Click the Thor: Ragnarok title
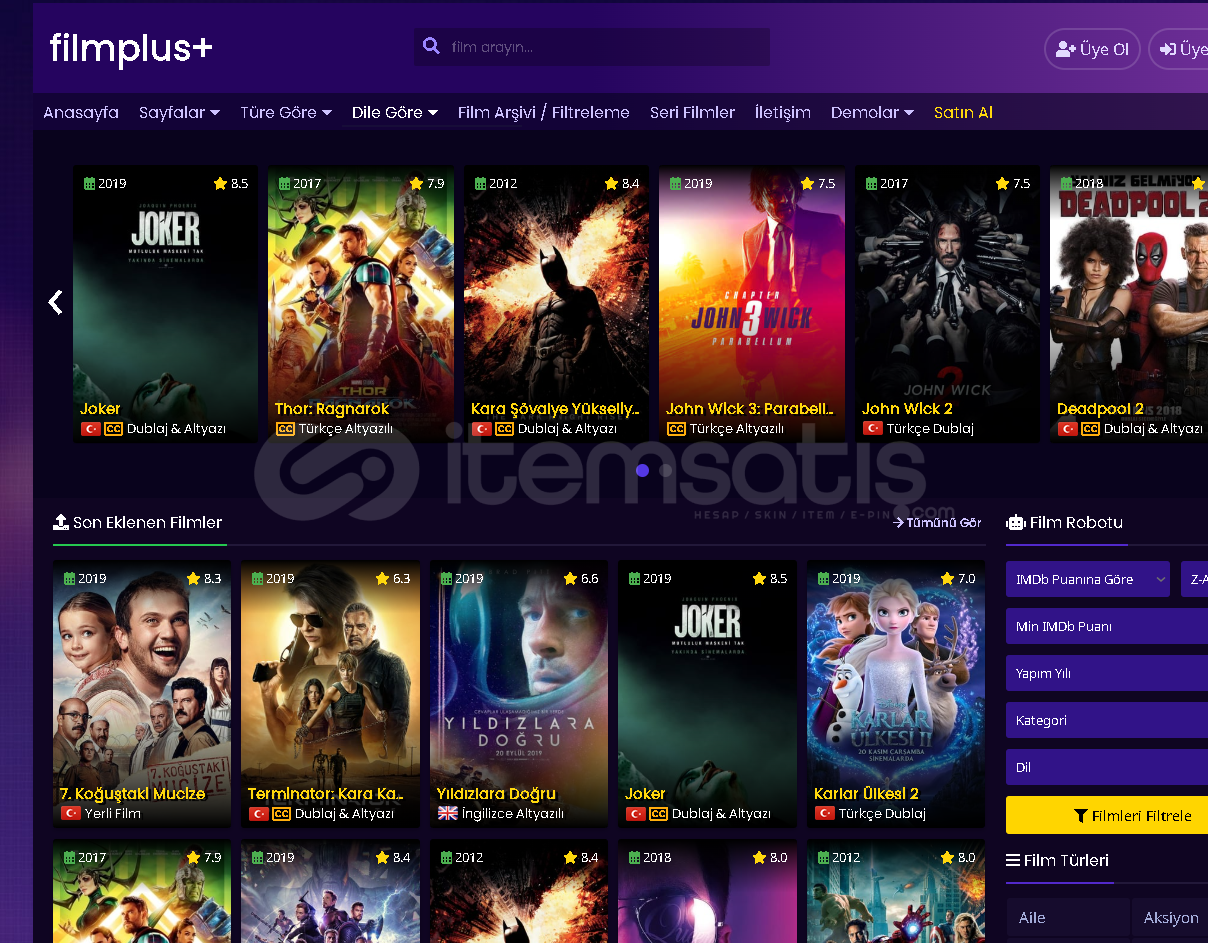1208x943 pixels. [x=332, y=408]
